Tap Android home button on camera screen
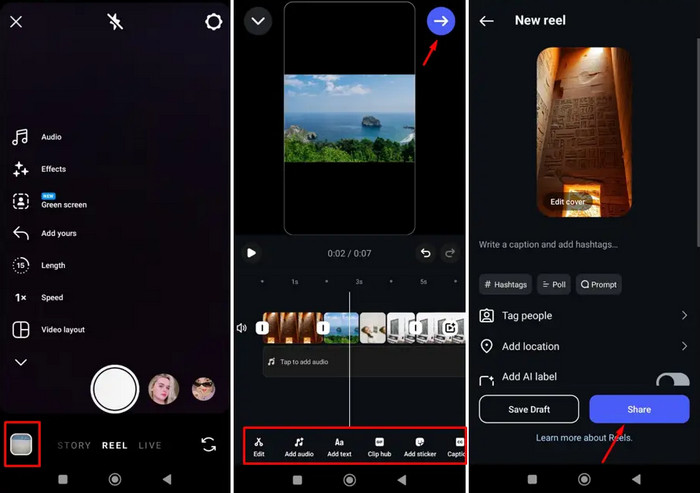The width and height of the screenshot is (700, 493). [x=115, y=479]
